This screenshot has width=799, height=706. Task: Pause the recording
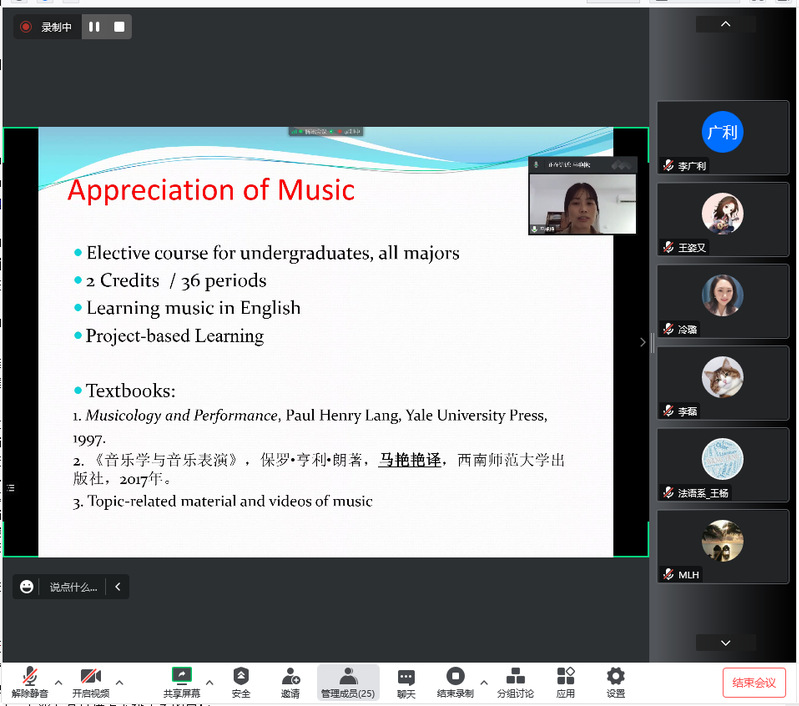click(x=94, y=27)
